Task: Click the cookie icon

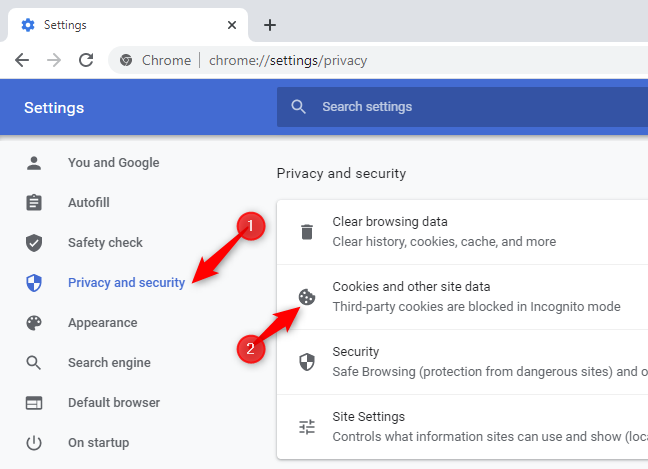Action: coord(307,296)
